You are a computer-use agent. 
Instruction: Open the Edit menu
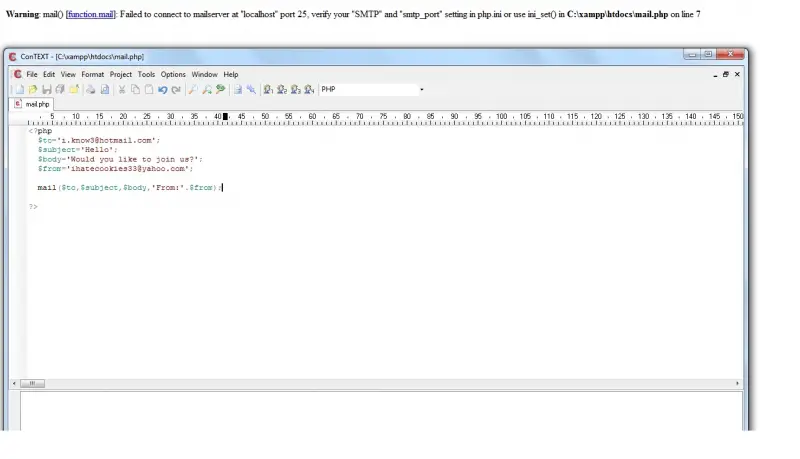(49, 74)
